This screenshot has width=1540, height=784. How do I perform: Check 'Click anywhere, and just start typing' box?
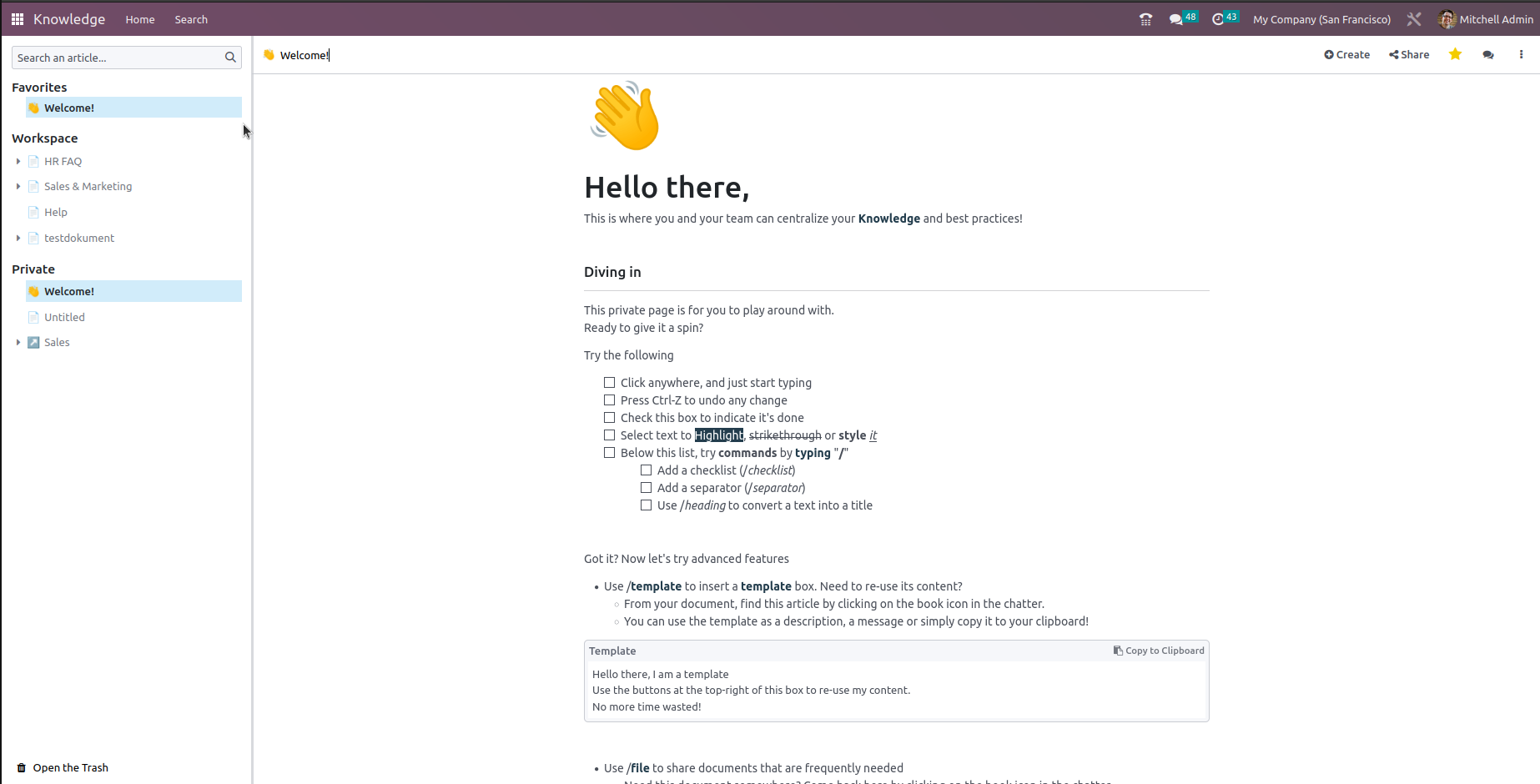[609, 383]
